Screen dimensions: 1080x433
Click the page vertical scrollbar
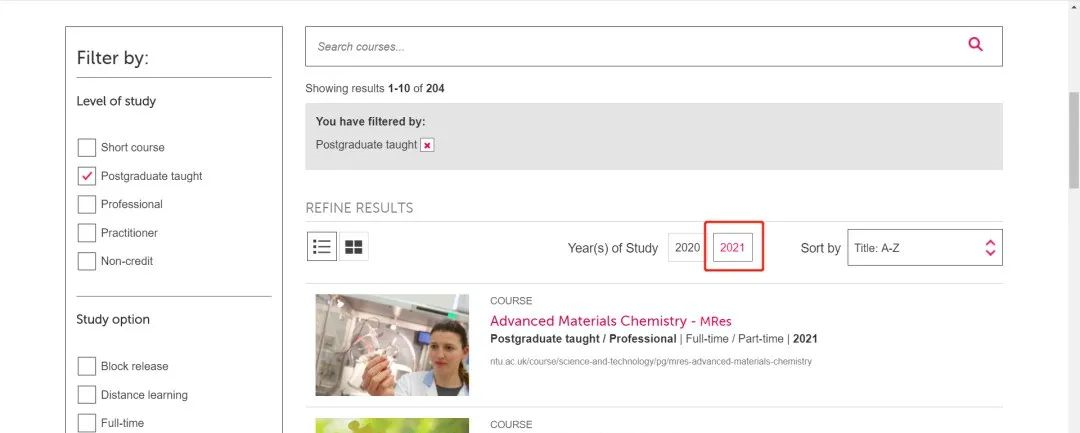(x=1073, y=140)
